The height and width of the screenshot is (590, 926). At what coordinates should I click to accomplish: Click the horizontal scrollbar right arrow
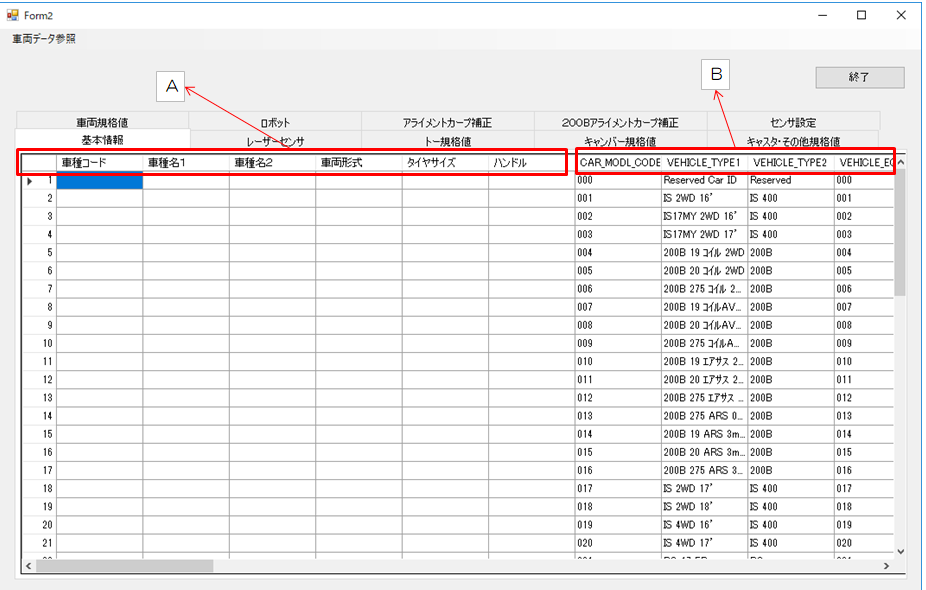coord(885,566)
